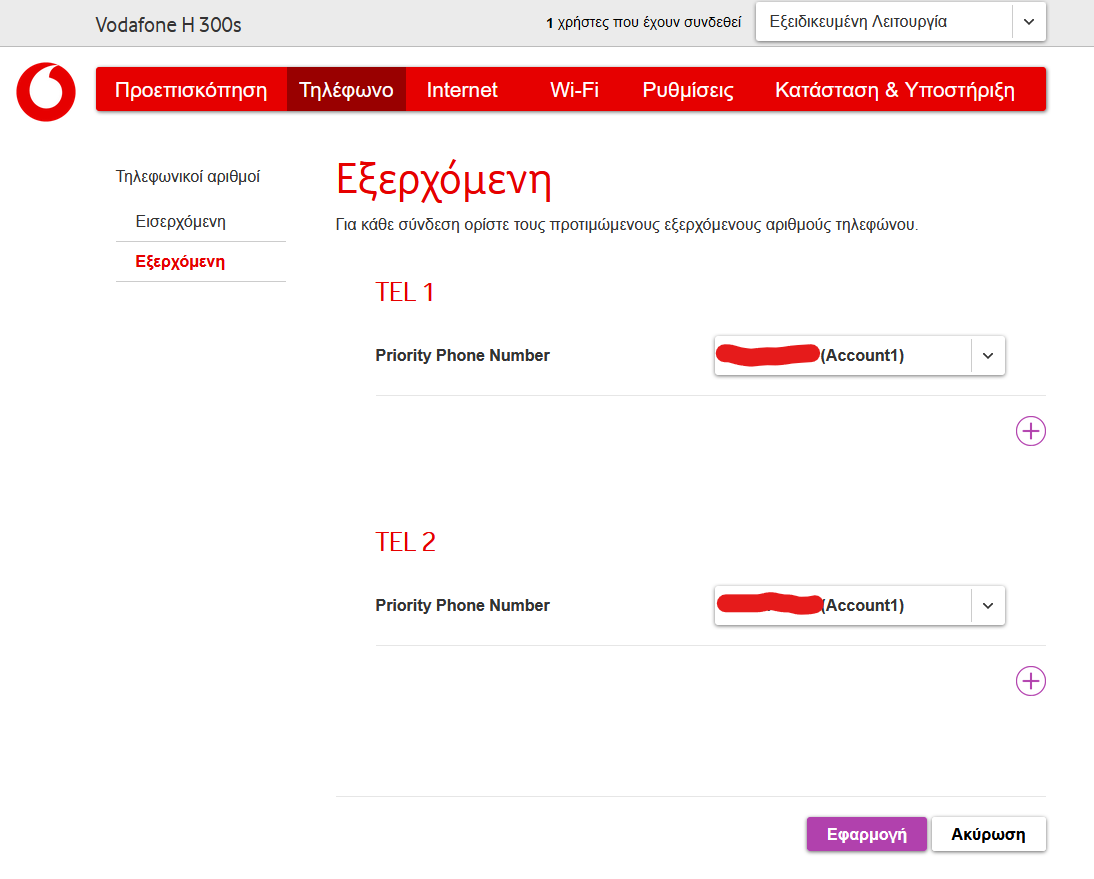1094x879 pixels.
Task: Select the Τηλέφωνο tab
Action: [x=346, y=89]
